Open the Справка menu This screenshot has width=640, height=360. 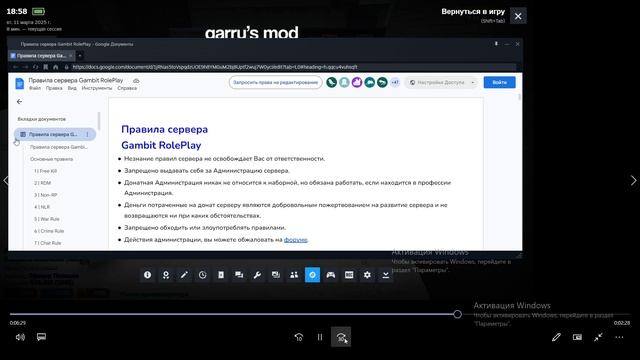(x=127, y=88)
